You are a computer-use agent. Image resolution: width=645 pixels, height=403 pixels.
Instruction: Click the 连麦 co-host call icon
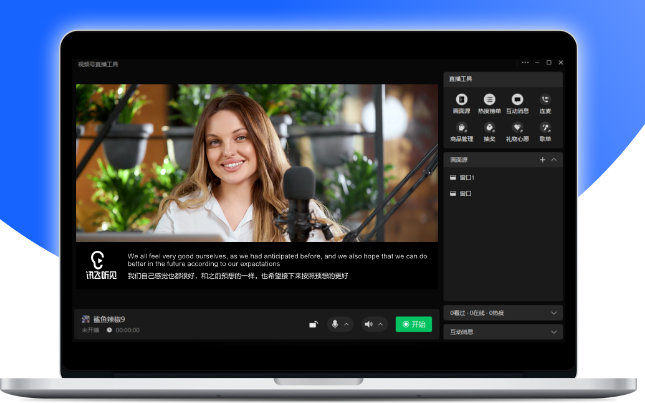pos(545,101)
